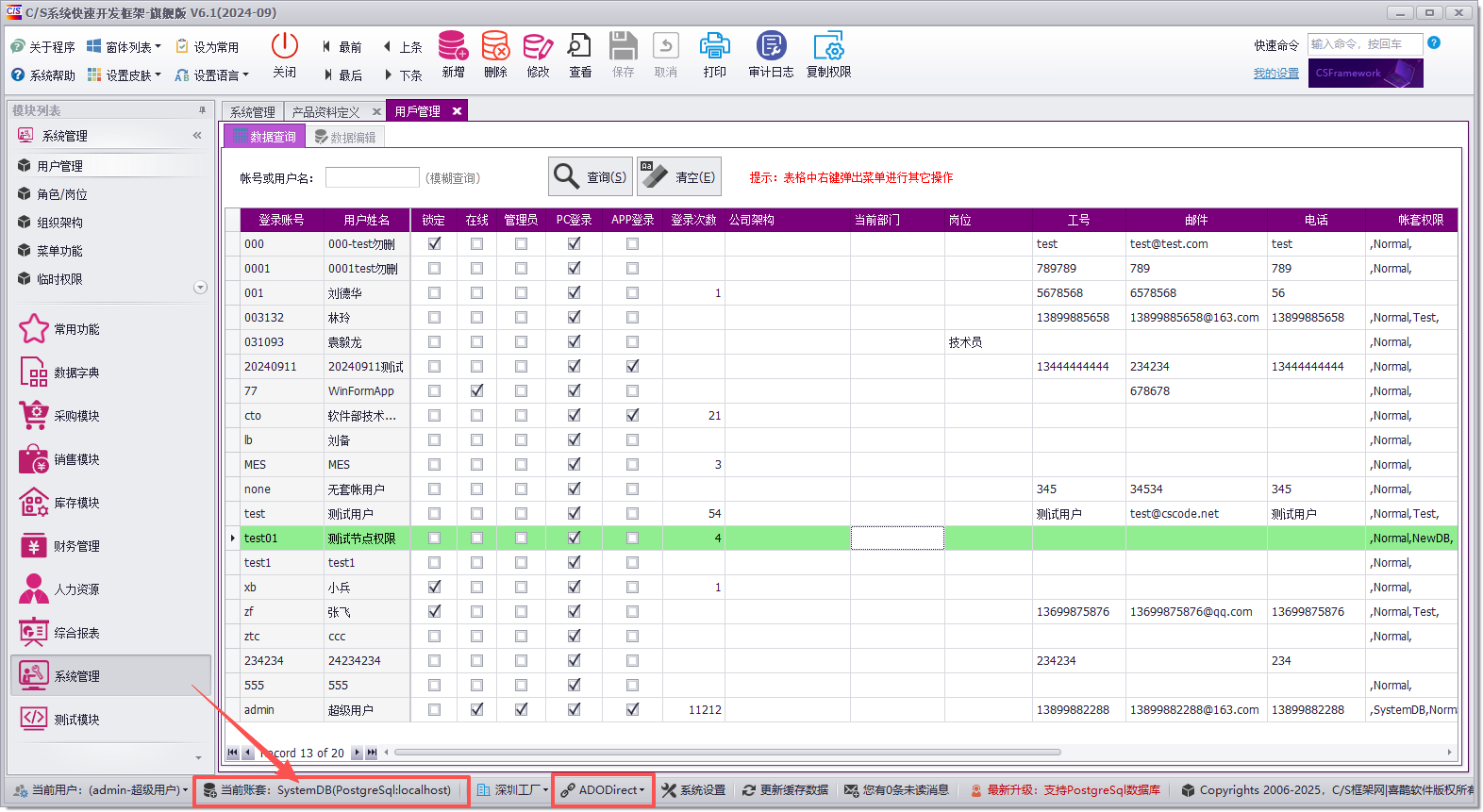Open 人力资源 HR module
1483x812 pixels.
(59, 589)
